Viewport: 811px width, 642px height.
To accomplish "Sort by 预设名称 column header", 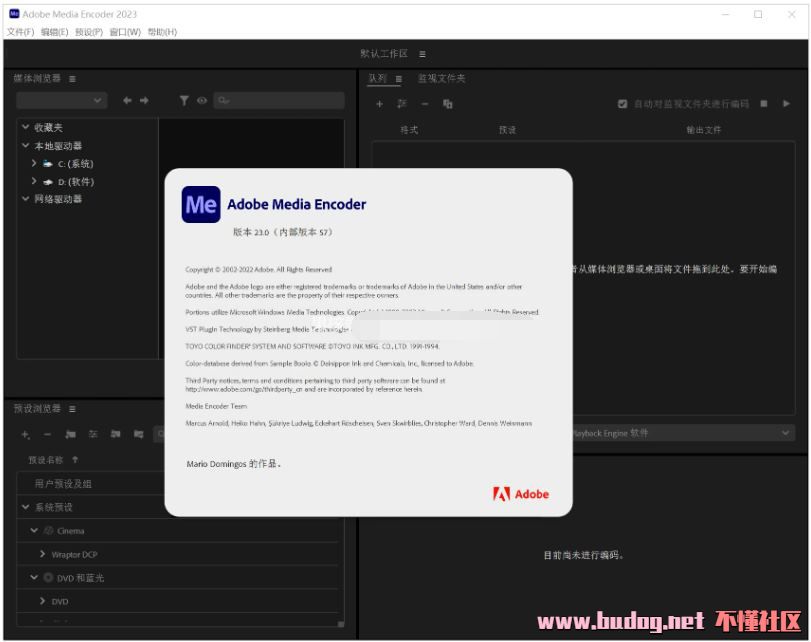I will [46, 460].
